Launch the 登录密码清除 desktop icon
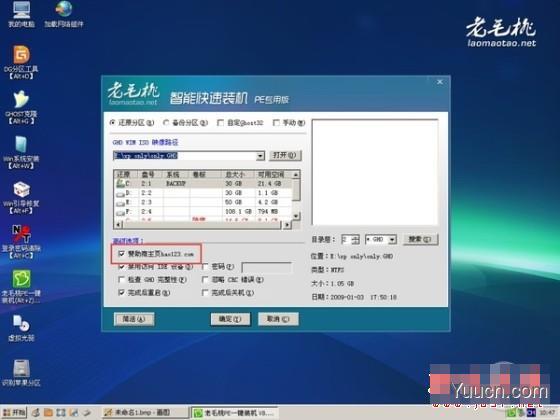This screenshot has width=560, height=420. coord(21,242)
